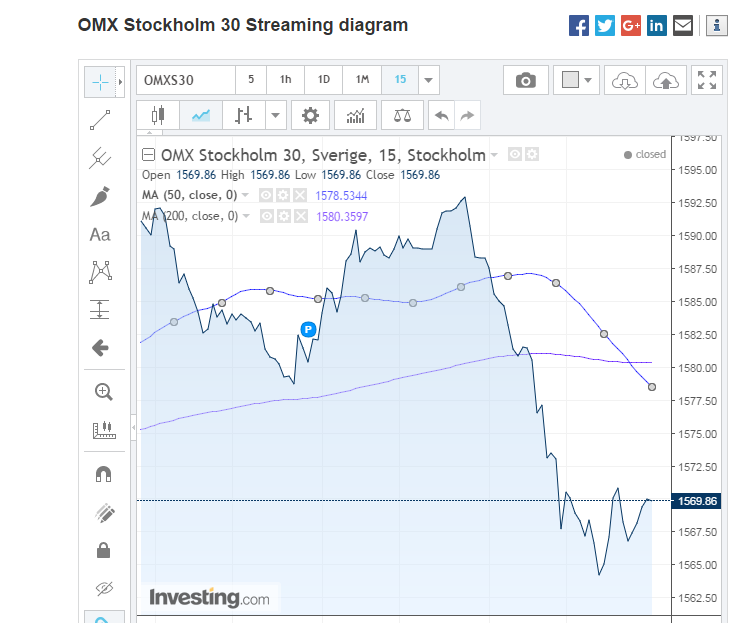Open MA (200, close, 0) dropdown arrow
The image size is (740, 623).
point(246,216)
